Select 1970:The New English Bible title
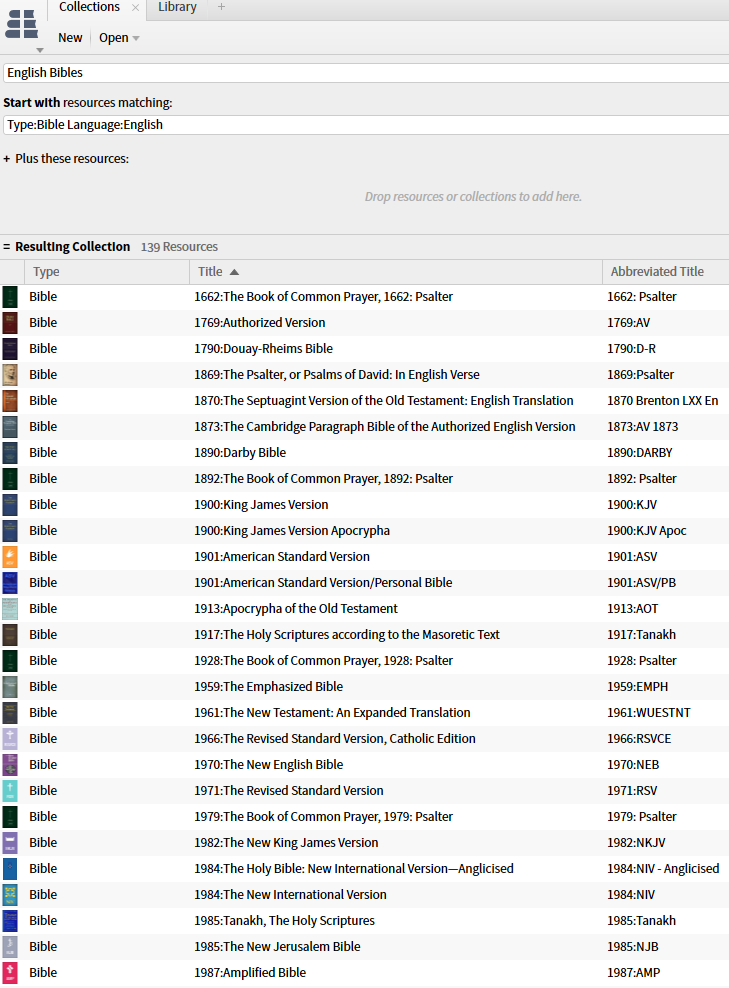Screen dimensions: 729x988 268,764
